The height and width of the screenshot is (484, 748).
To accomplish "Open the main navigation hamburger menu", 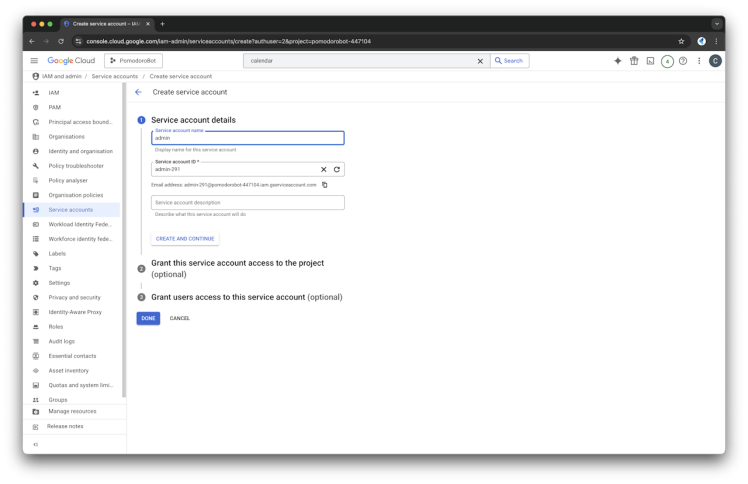I will [x=35, y=61].
